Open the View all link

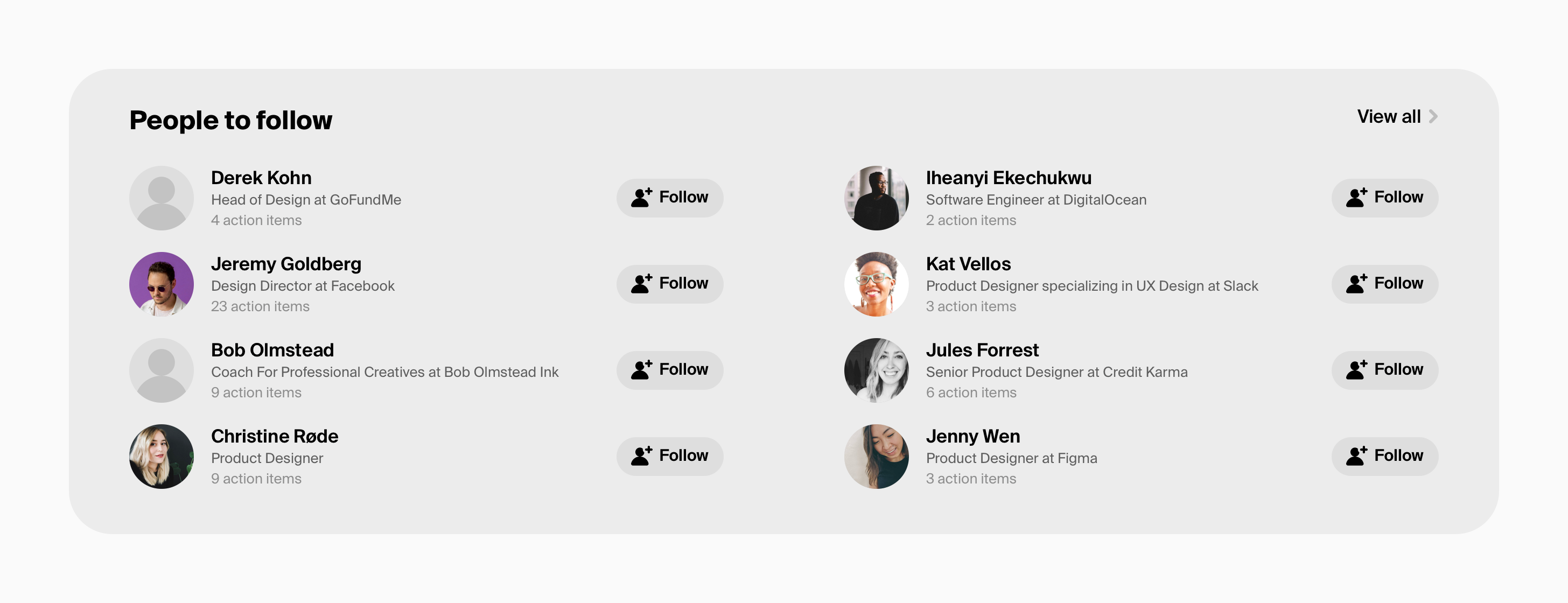click(1389, 116)
